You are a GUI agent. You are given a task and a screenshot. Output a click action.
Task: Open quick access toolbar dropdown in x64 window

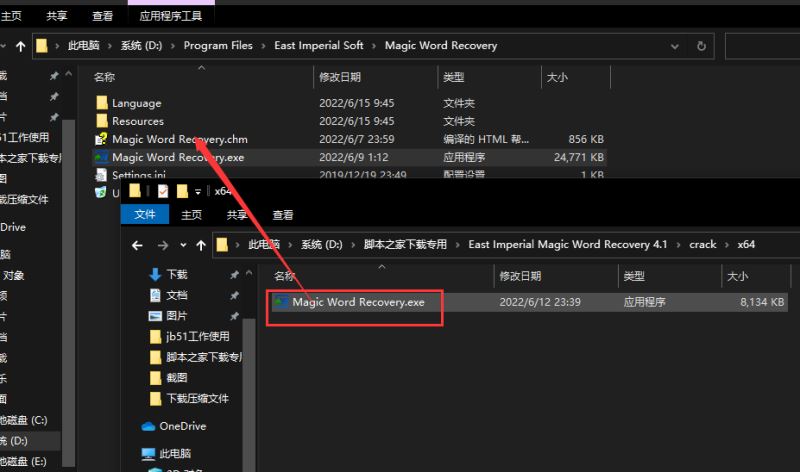(x=198, y=192)
